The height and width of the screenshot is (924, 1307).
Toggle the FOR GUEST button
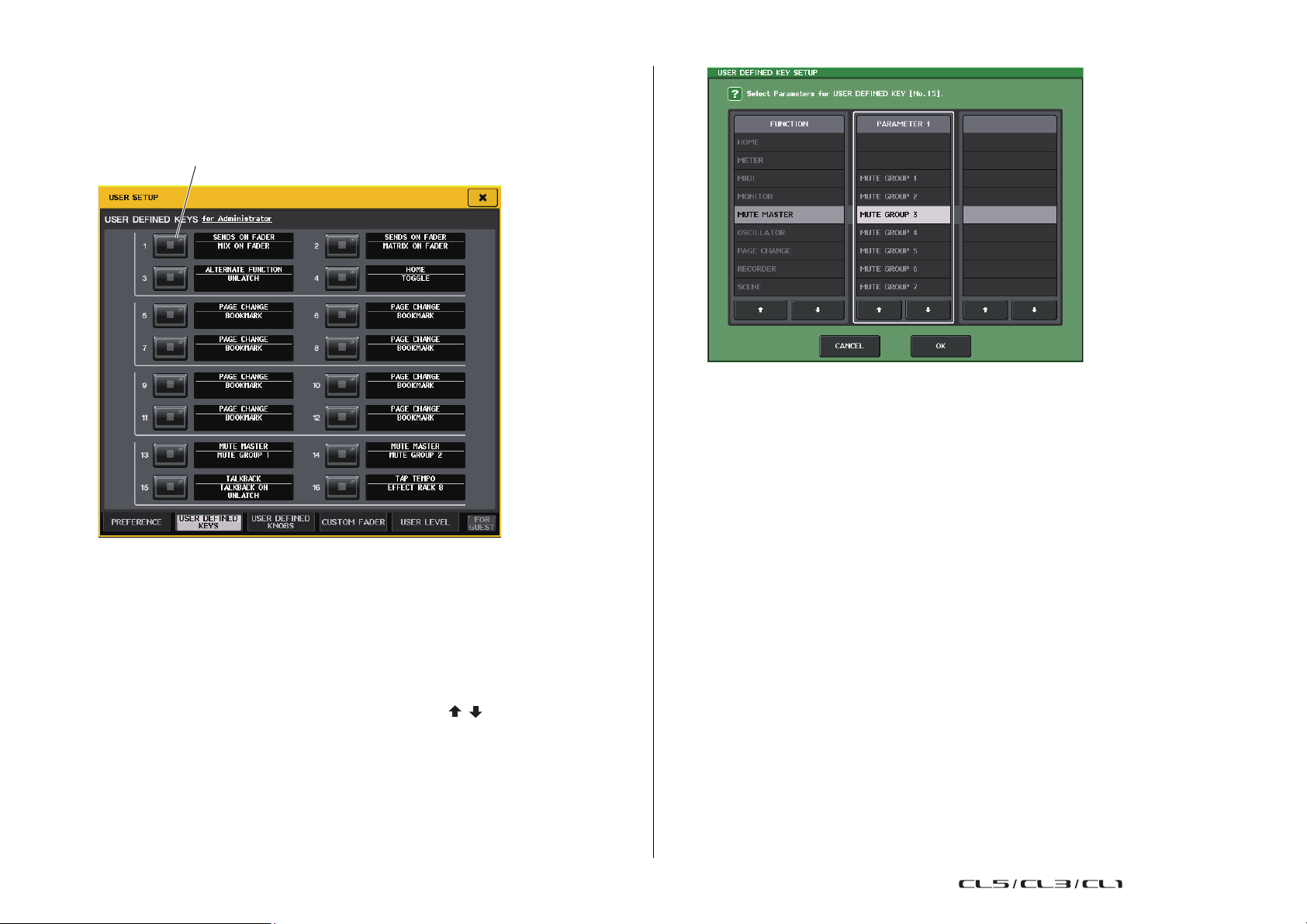coord(482,523)
